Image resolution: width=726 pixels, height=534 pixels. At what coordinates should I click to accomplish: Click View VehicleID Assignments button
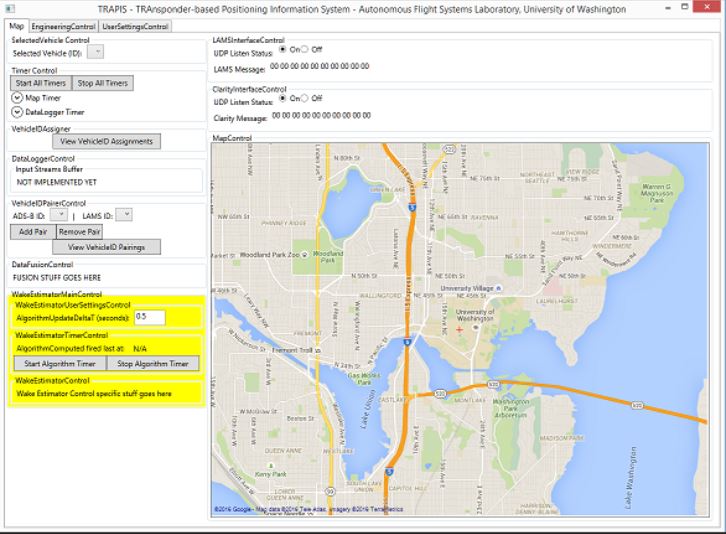point(106,141)
